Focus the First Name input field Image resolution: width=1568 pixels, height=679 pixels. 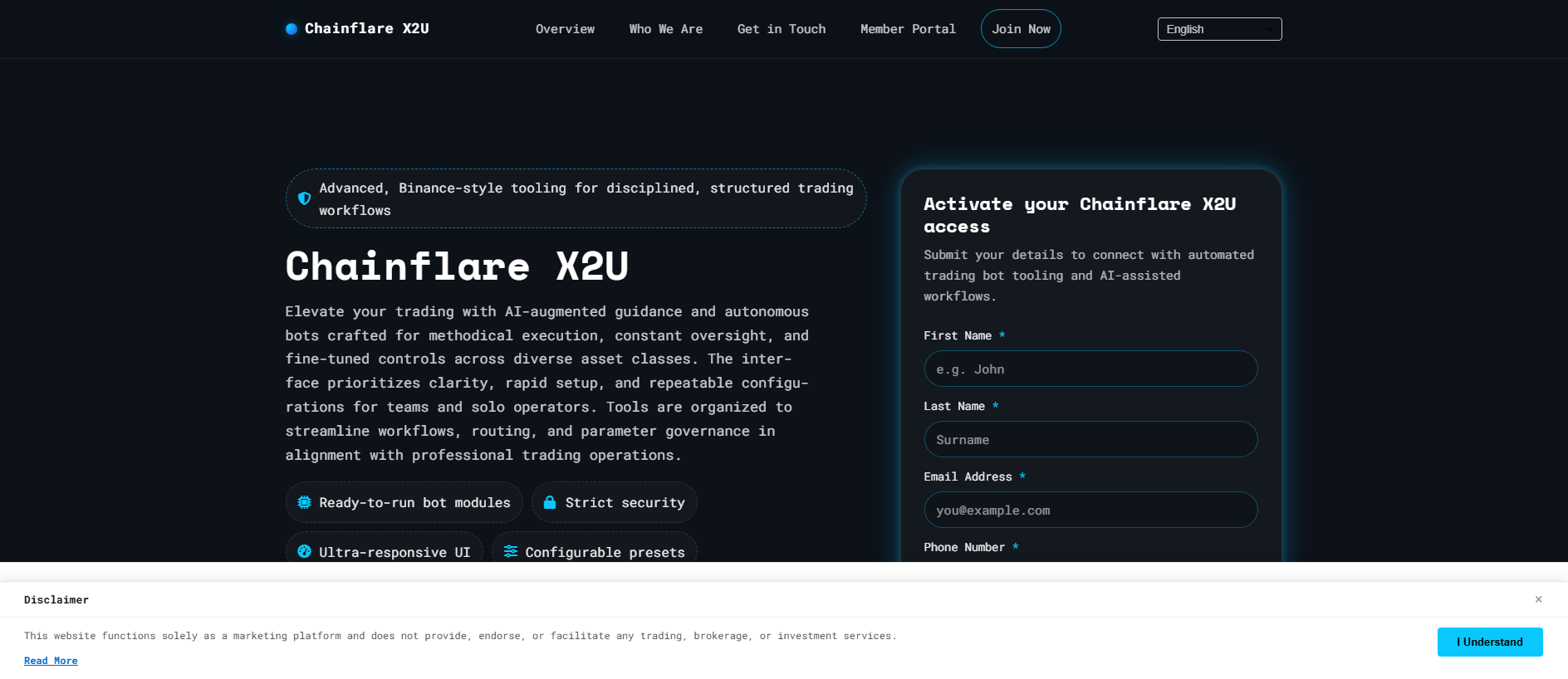(x=1090, y=369)
